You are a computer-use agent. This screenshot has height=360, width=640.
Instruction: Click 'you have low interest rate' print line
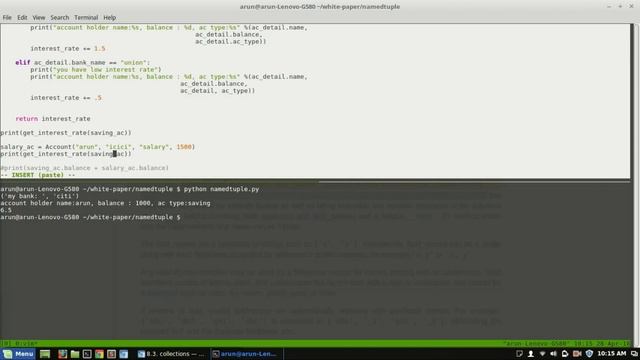(96, 69)
